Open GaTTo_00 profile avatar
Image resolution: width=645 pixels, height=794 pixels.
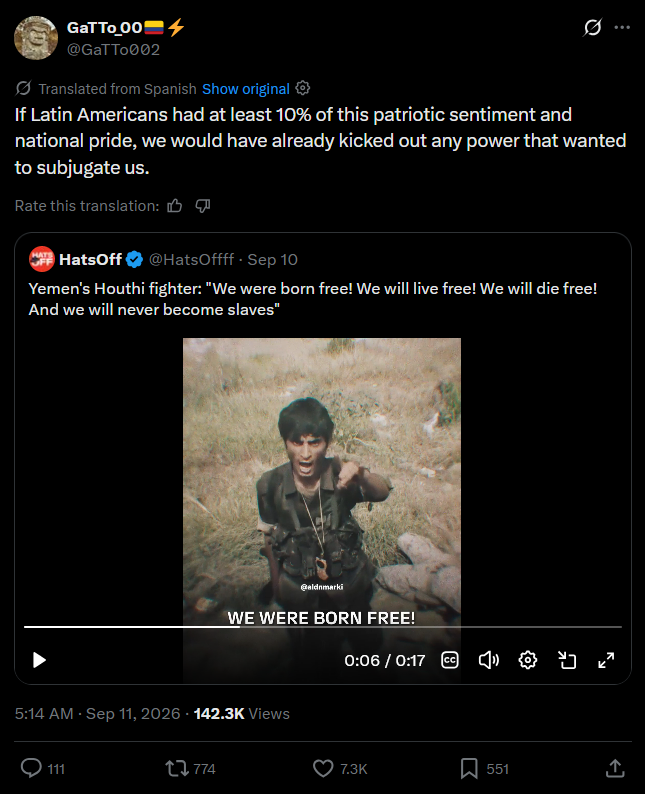point(36,38)
